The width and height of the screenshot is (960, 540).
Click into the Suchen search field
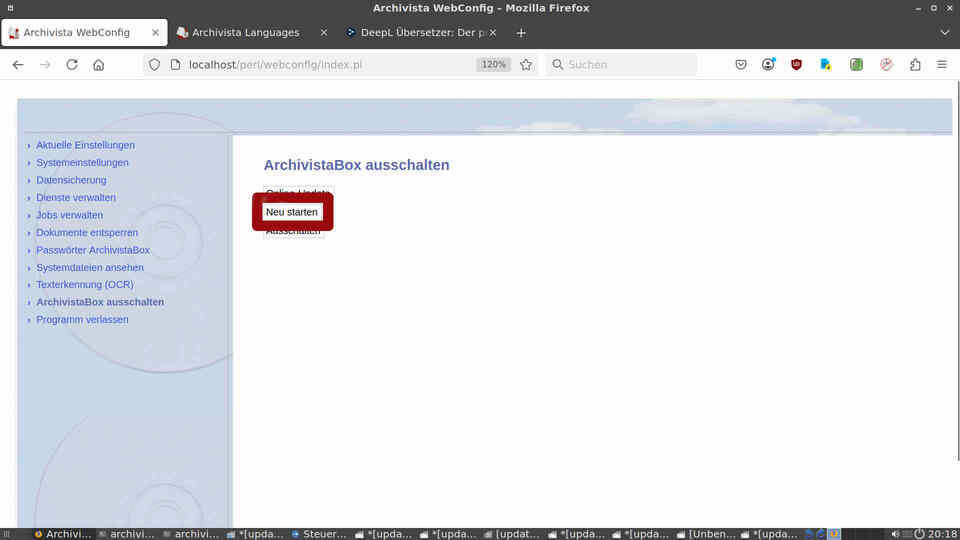[621, 64]
